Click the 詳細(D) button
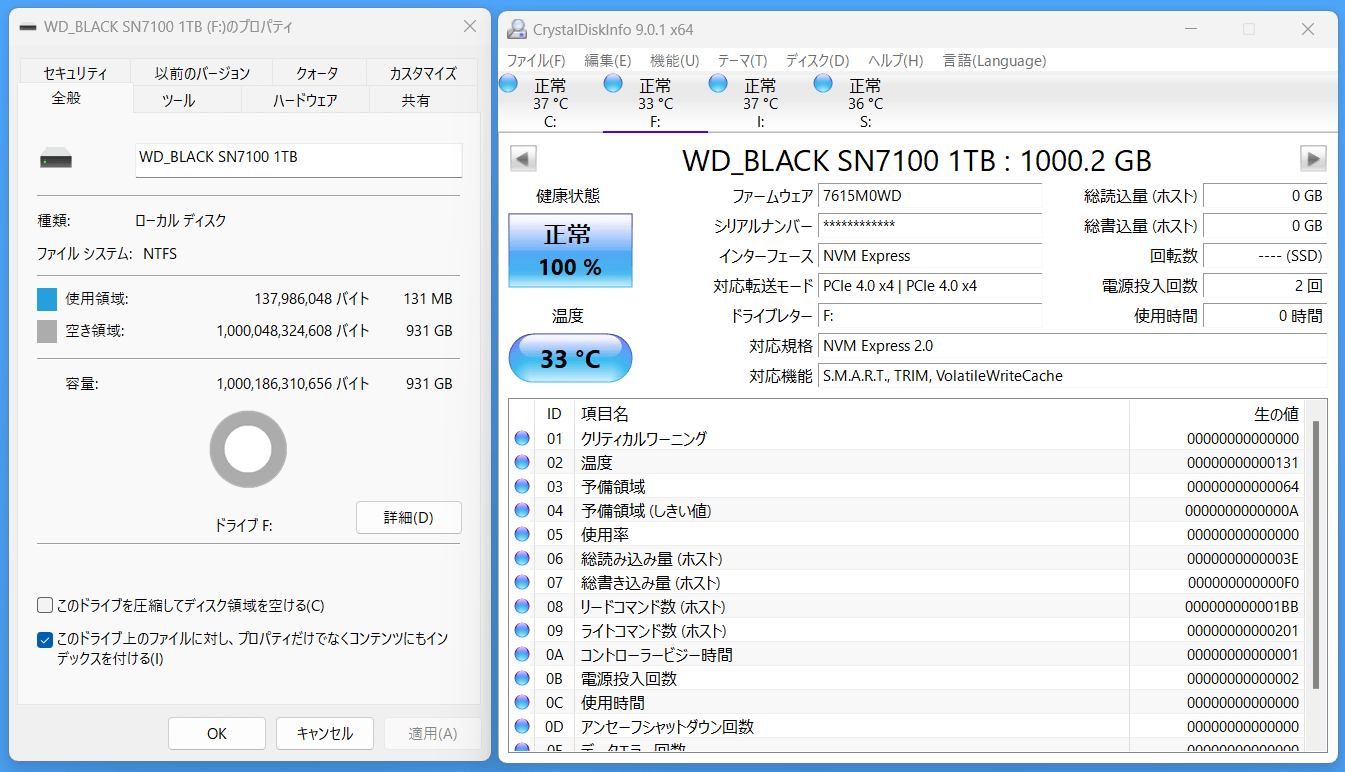Screen dimensions: 1345x772 (409, 518)
